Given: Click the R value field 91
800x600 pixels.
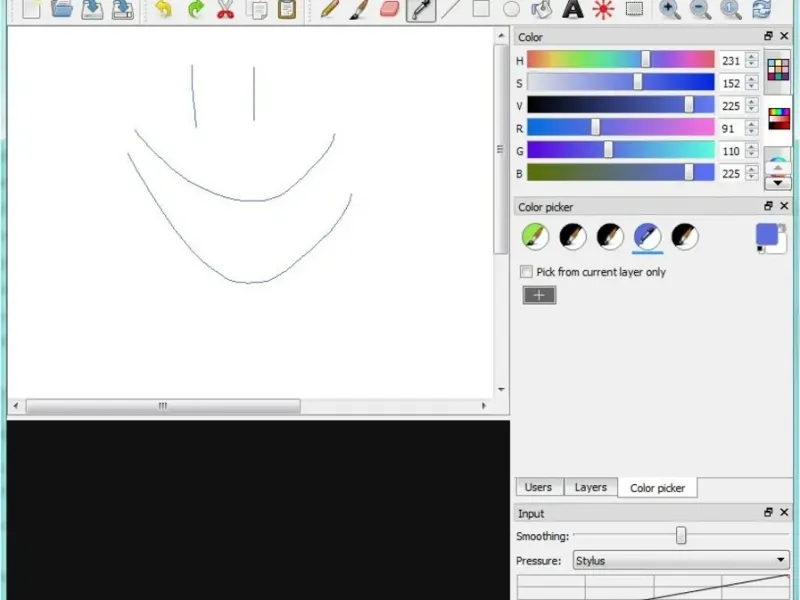Looking at the screenshot, I should tap(732, 128).
